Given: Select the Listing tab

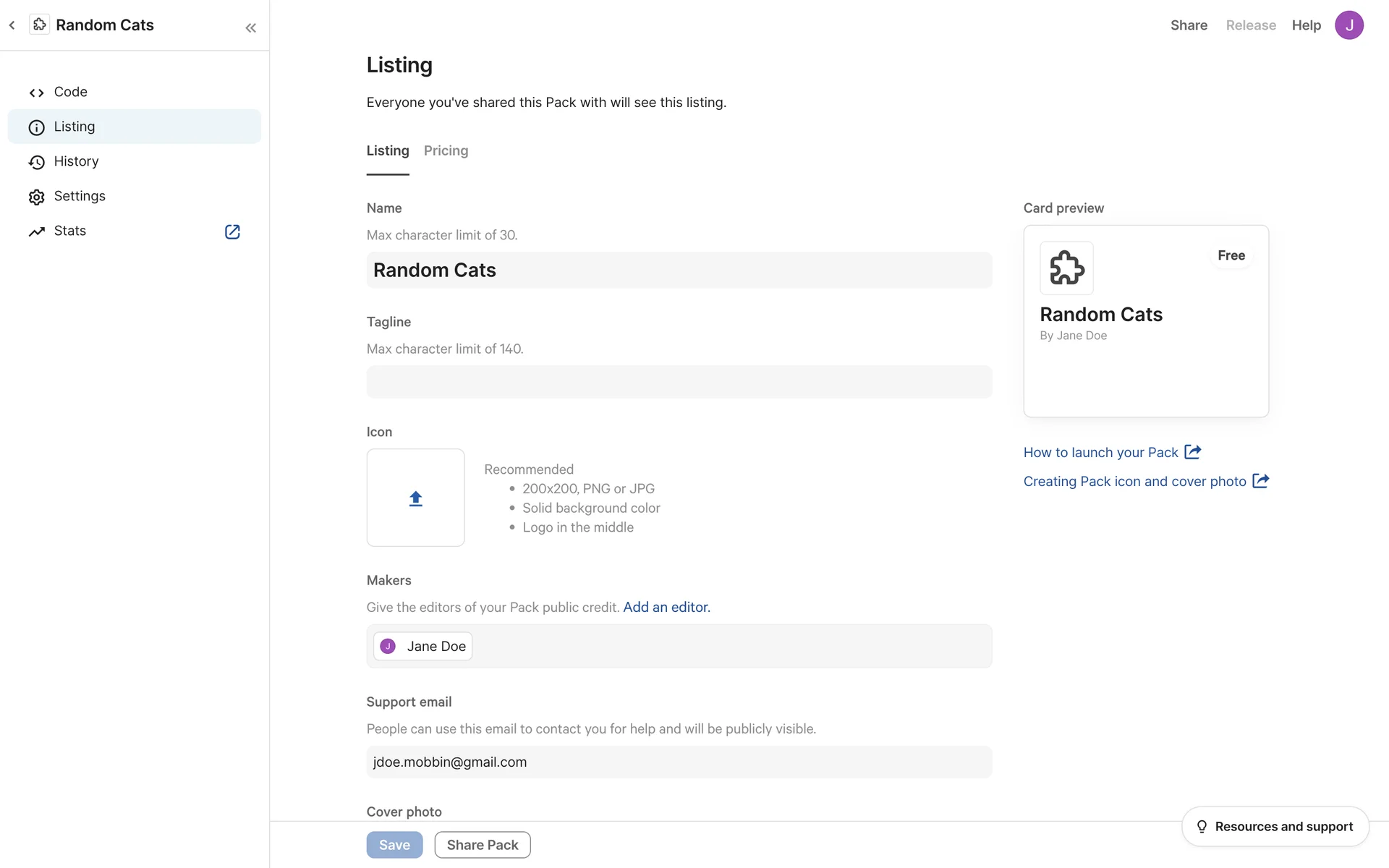Looking at the screenshot, I should (387, 150).
